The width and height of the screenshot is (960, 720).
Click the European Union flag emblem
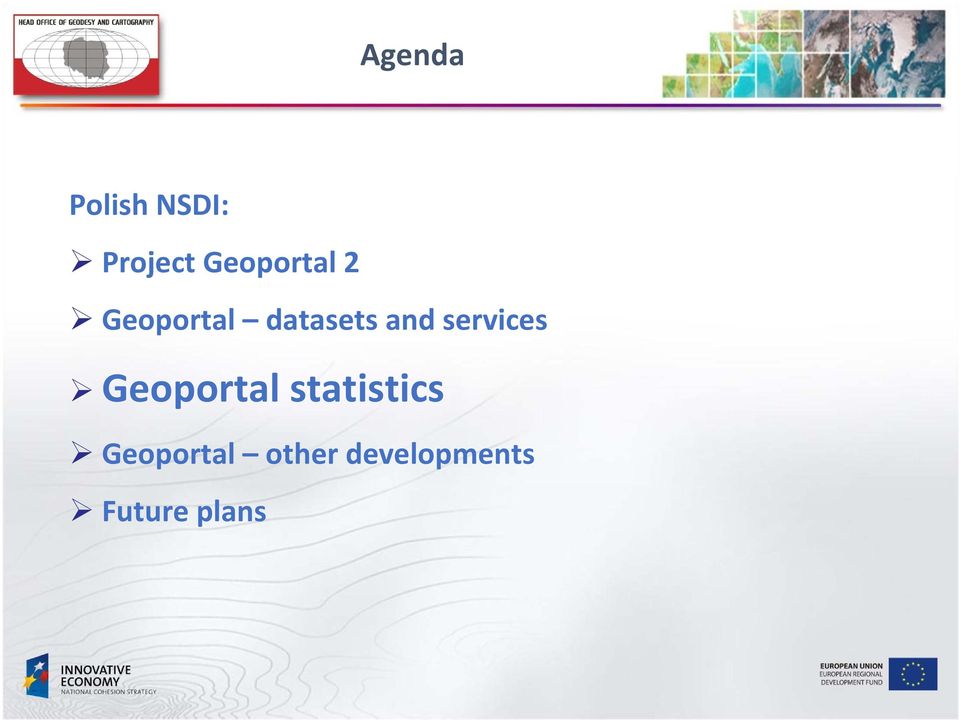tap(913, 674)
